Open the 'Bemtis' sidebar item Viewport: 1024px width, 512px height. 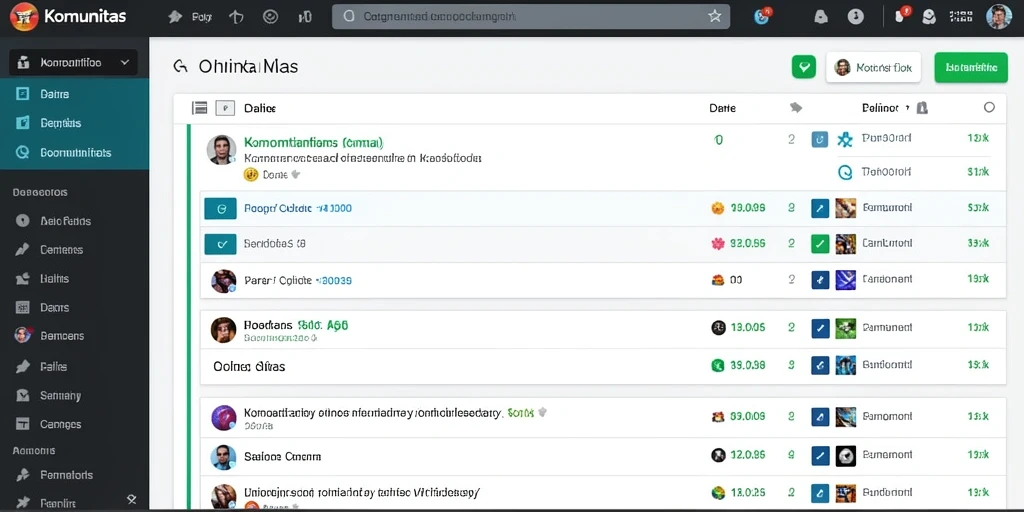click(74, 123)
